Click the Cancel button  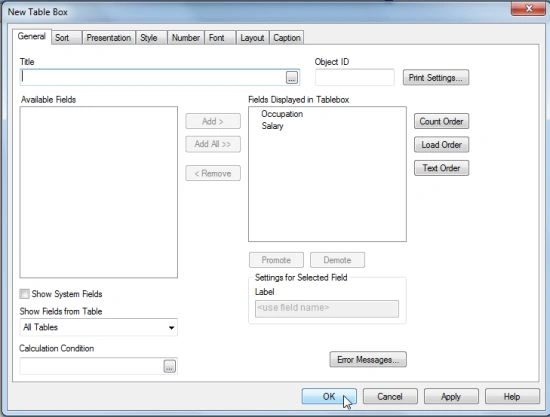[390, 396]
